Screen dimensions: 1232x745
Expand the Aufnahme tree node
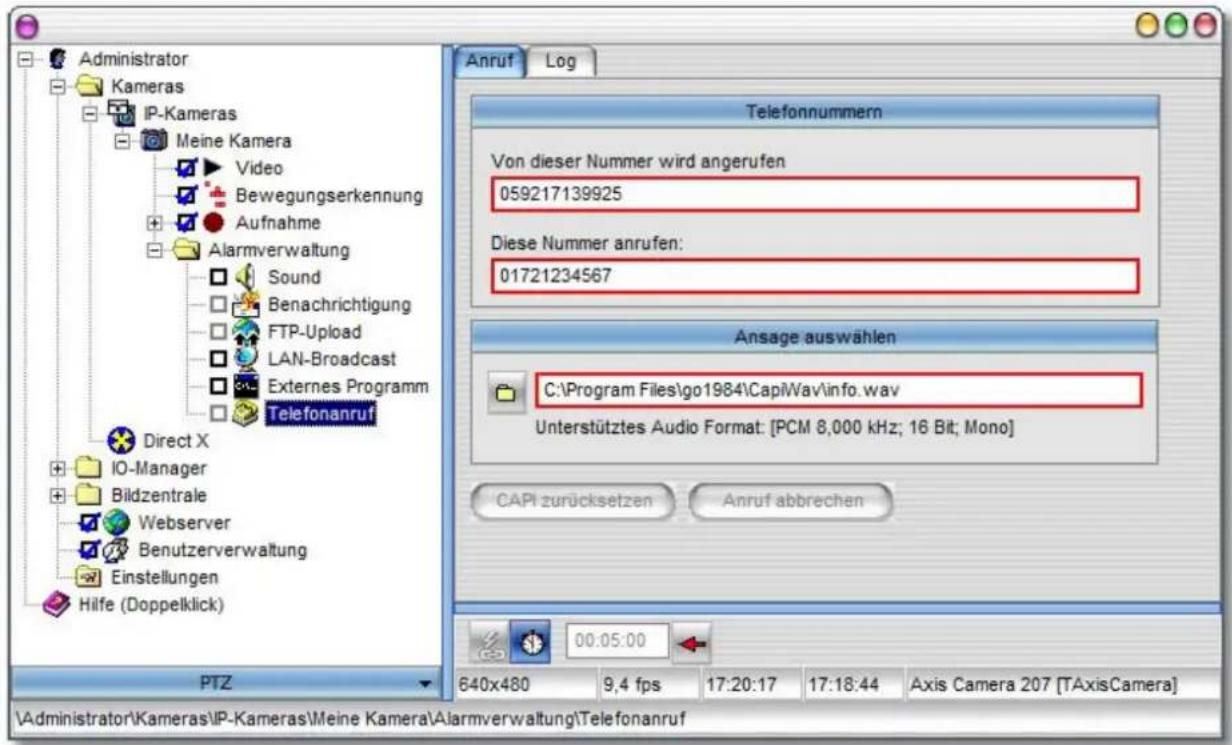pyautogui.click(x=152, y=222)
